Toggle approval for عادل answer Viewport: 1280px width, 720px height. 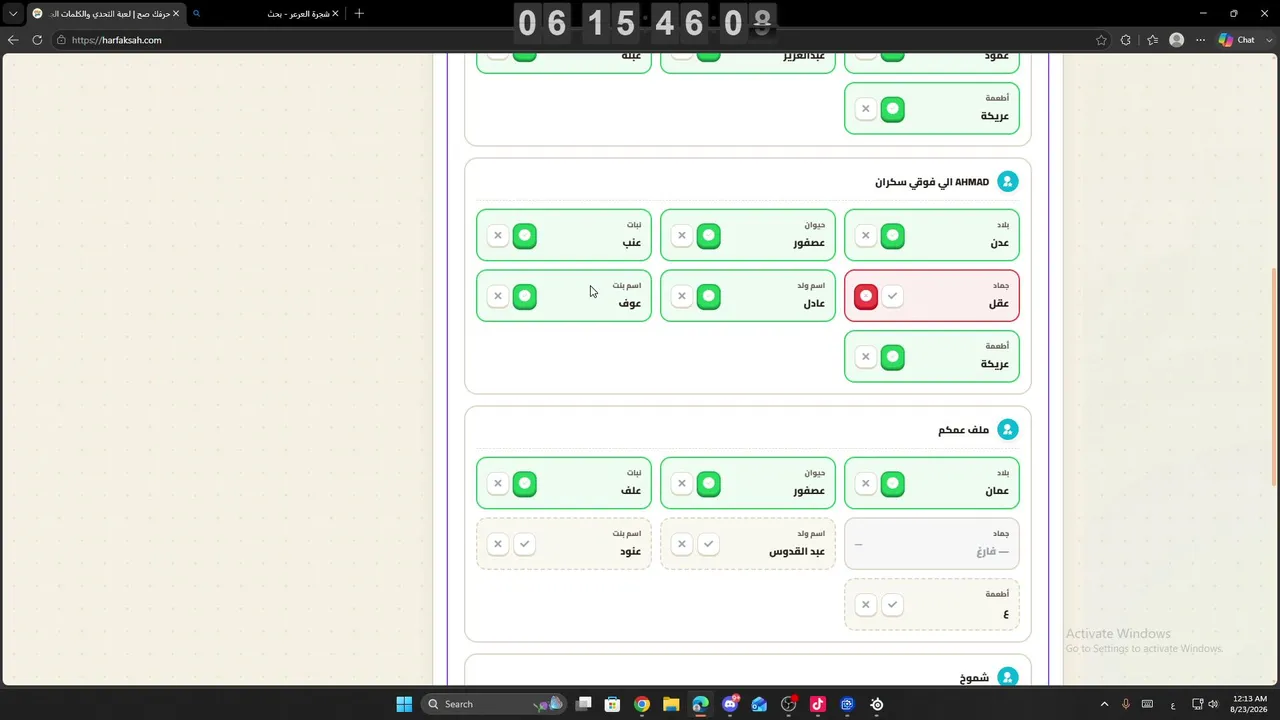click(708, 297)
